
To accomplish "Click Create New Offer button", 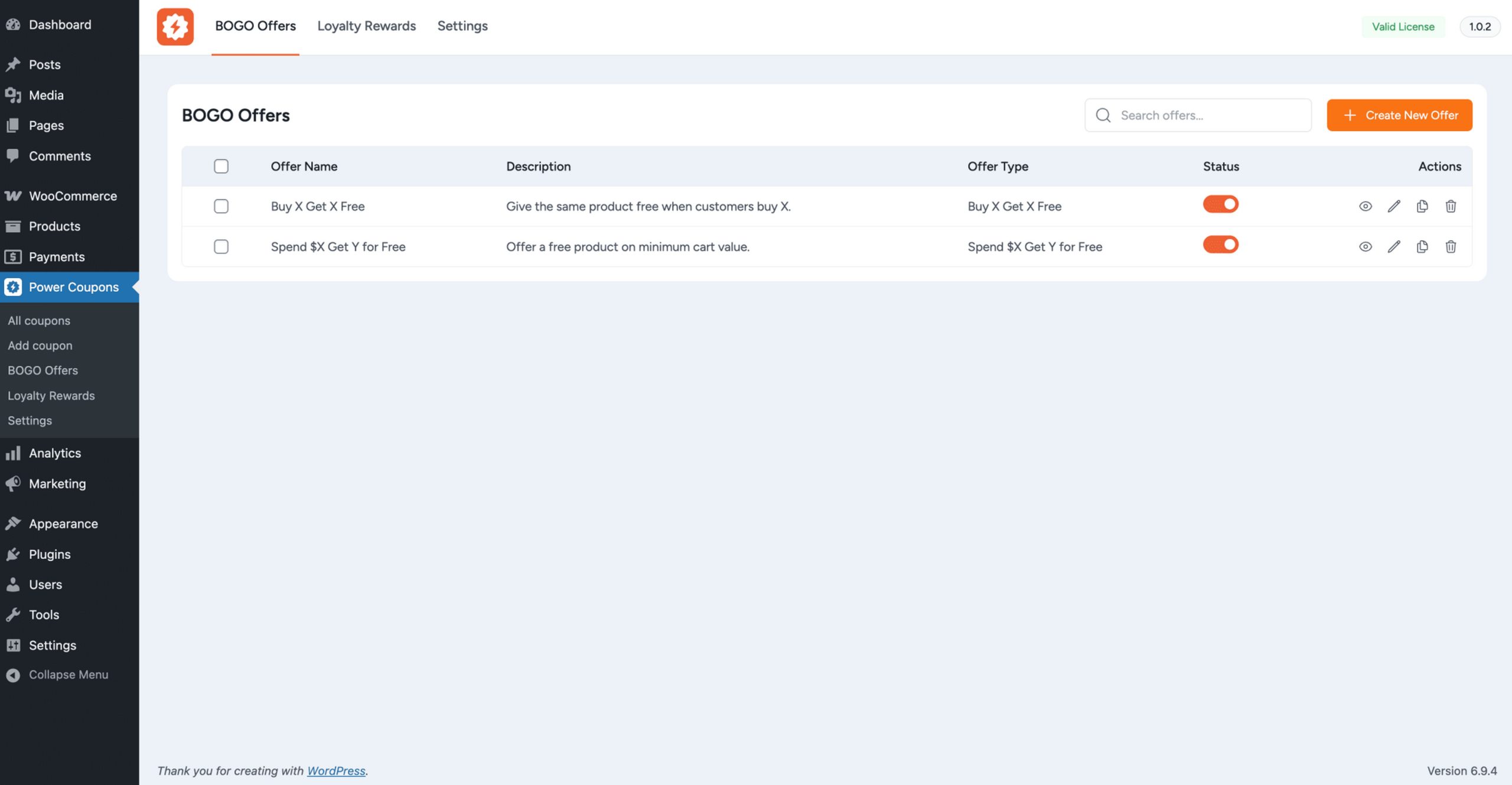I will (x=1399, y=115).
